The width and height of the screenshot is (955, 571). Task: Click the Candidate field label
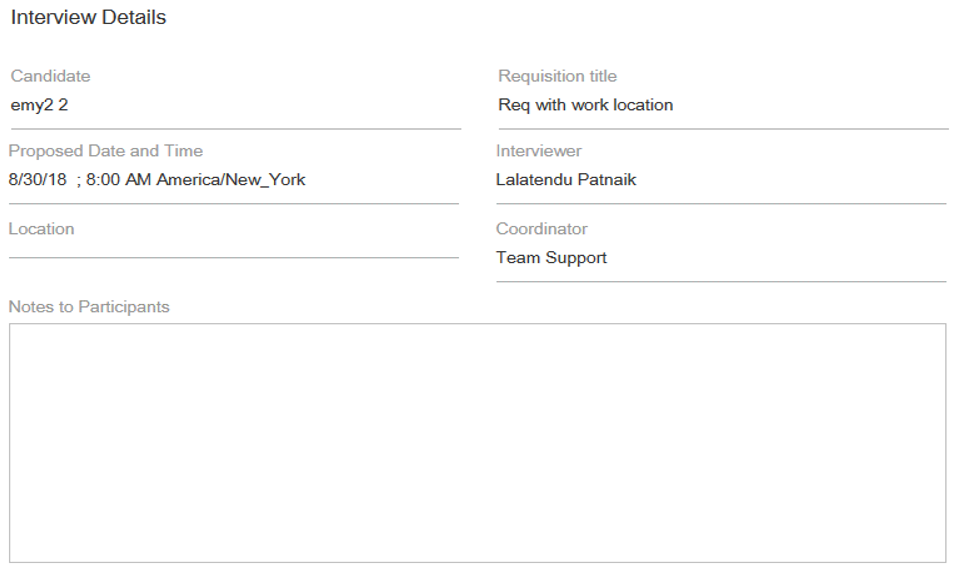click(x=50, y=76)
